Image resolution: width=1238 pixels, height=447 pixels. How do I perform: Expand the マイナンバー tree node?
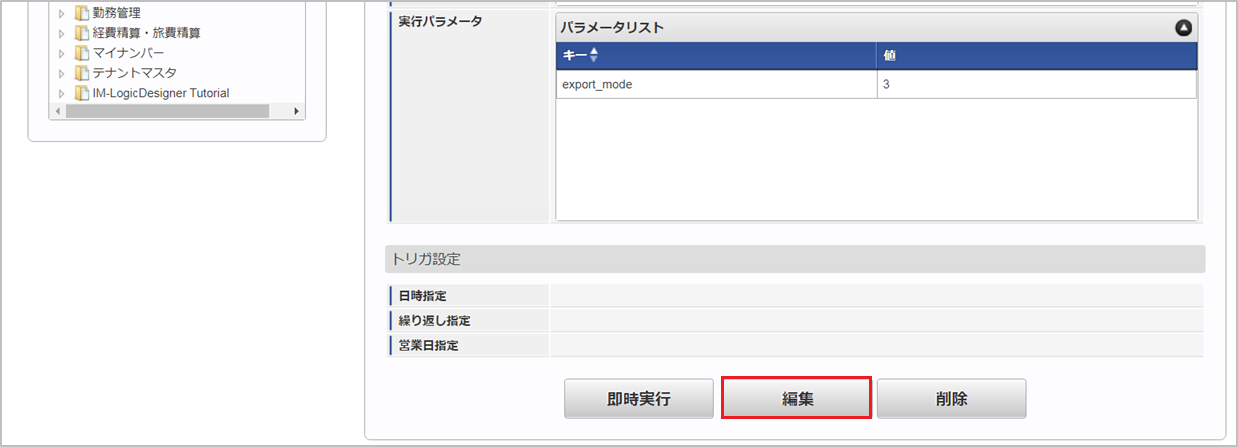[62, 53]
